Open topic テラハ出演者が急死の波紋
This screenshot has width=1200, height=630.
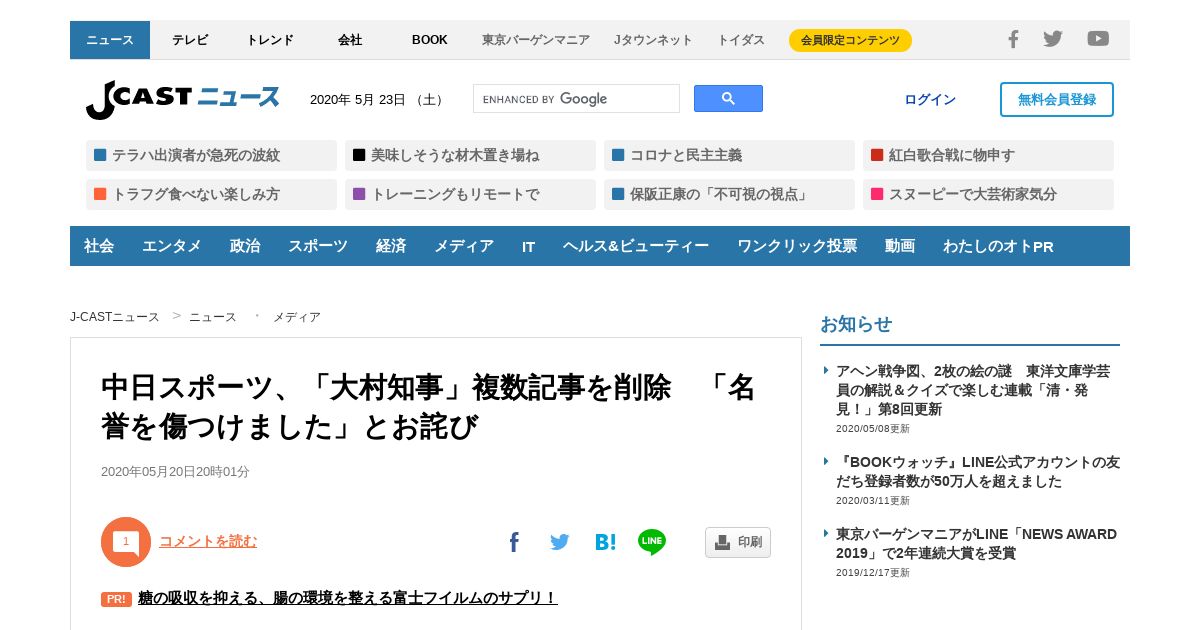[x=211, y=155]
